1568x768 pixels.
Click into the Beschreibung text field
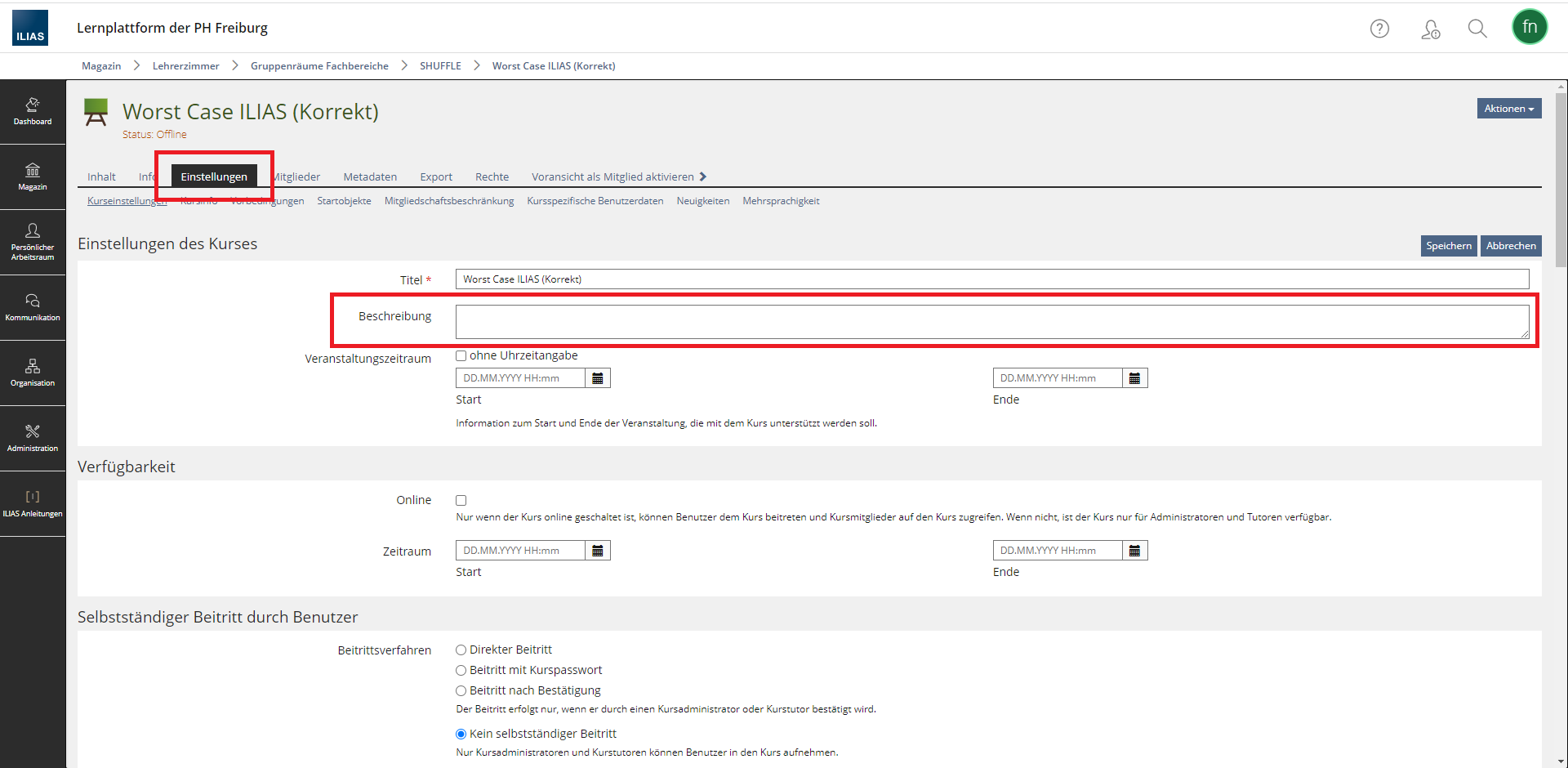coord(991,322)
